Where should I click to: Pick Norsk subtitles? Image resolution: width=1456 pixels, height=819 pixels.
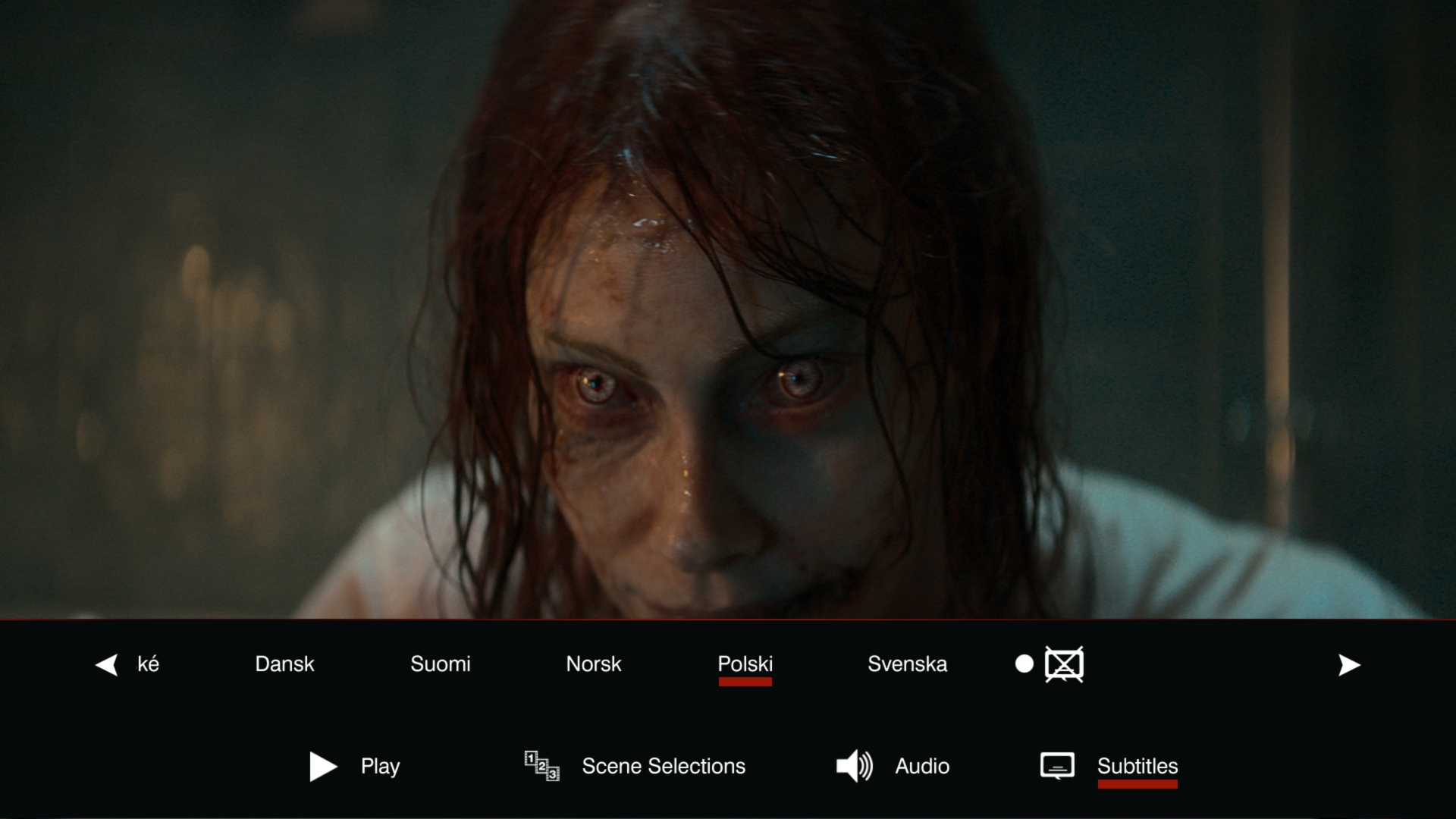594,664
